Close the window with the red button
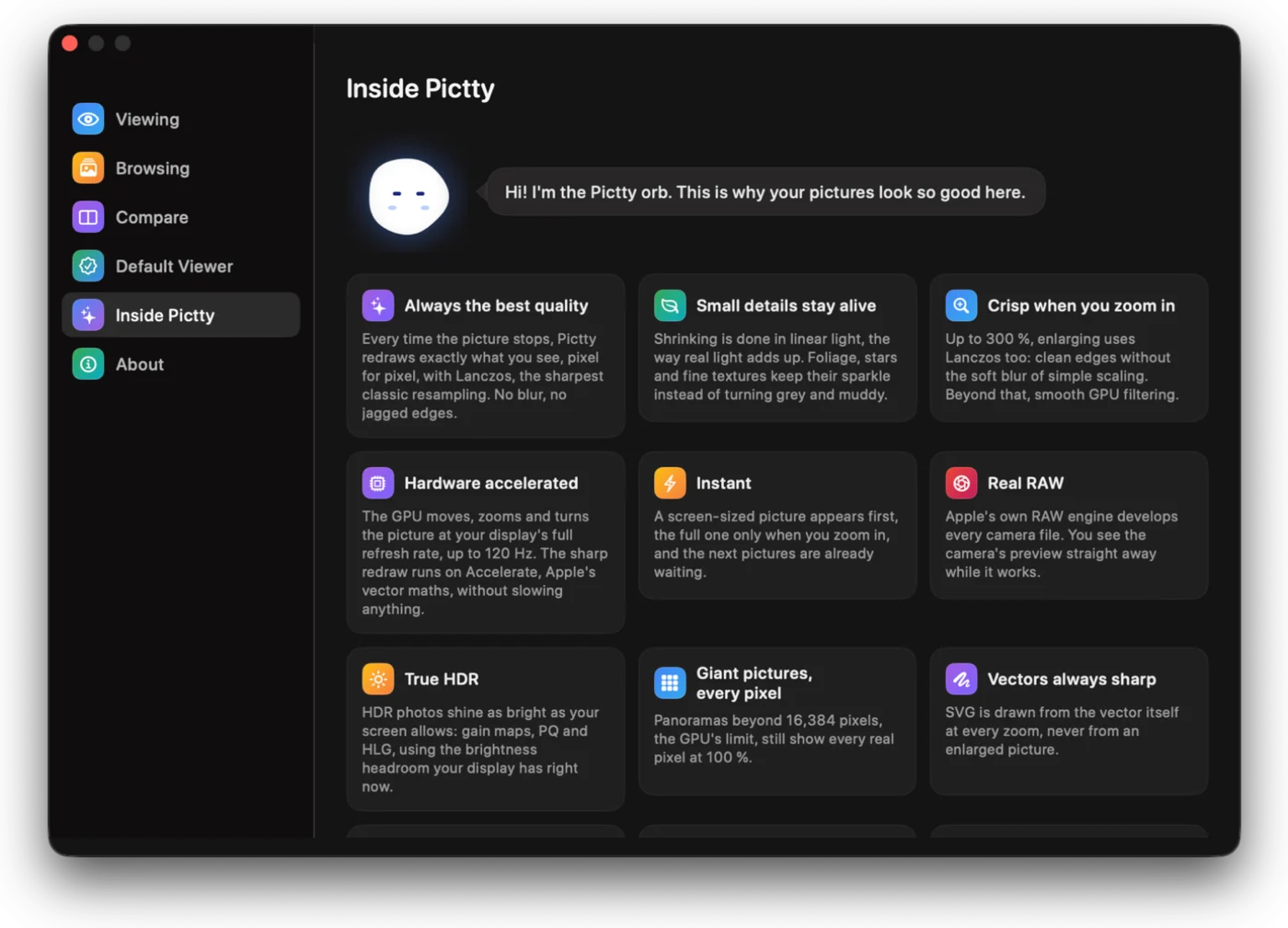This screenshot has width=1288, height=928. tap(70, 43)
